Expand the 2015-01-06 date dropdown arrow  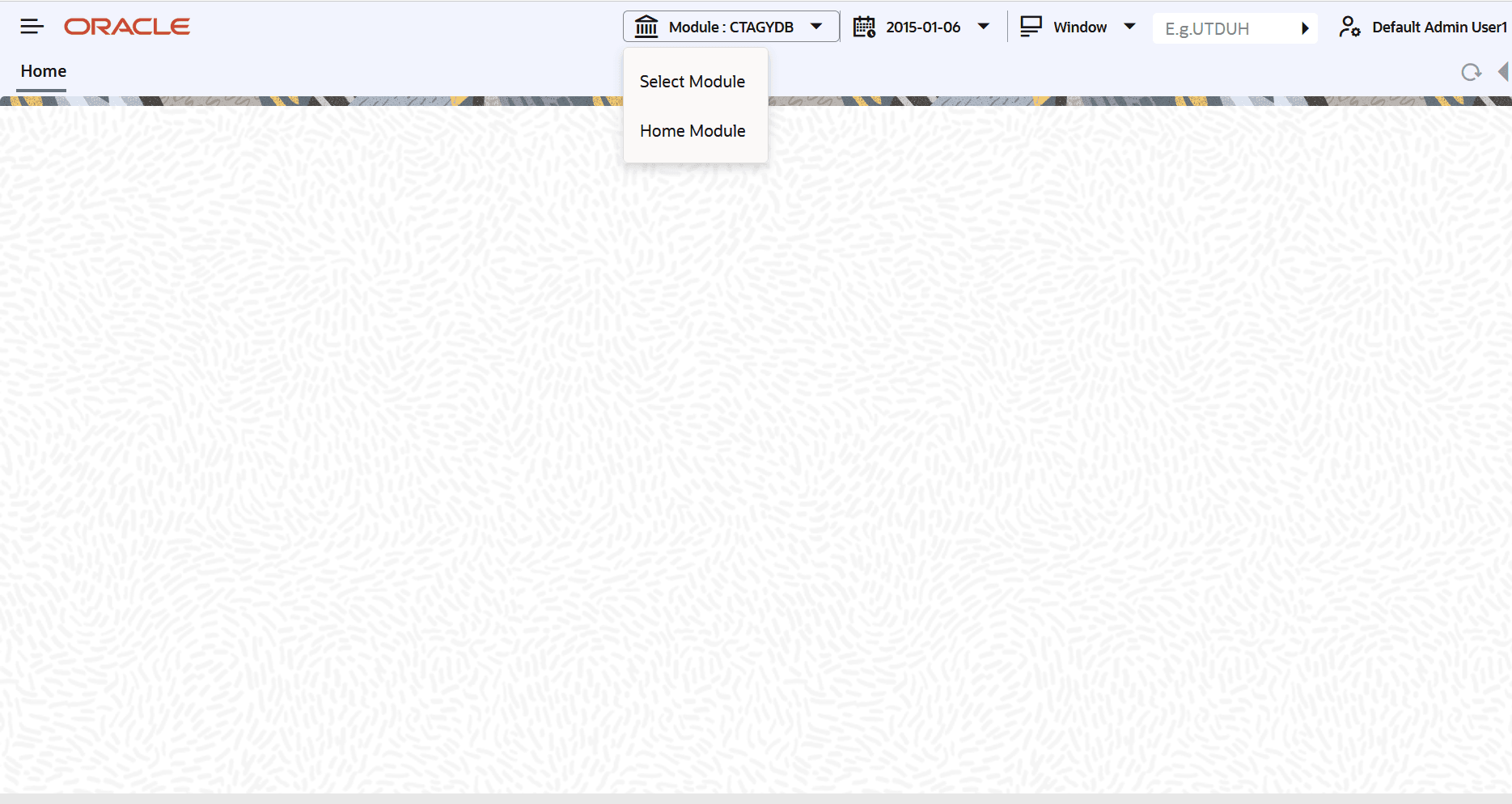983,27
